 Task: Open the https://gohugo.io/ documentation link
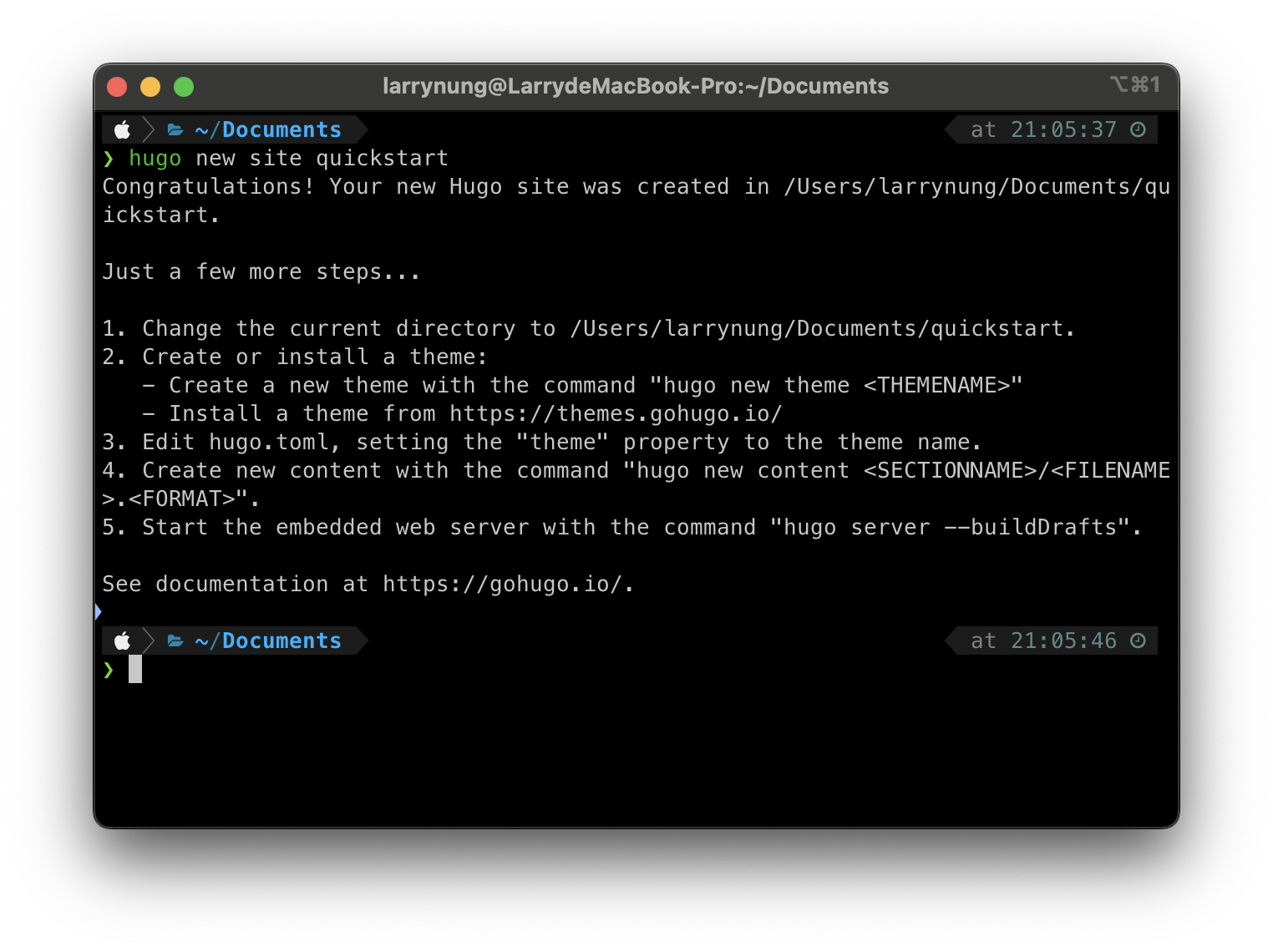point(503,584)
